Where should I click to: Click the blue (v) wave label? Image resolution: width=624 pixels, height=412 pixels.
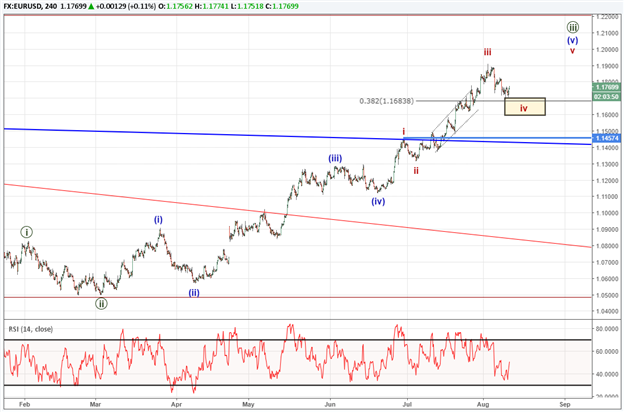(x=573, y=40)
